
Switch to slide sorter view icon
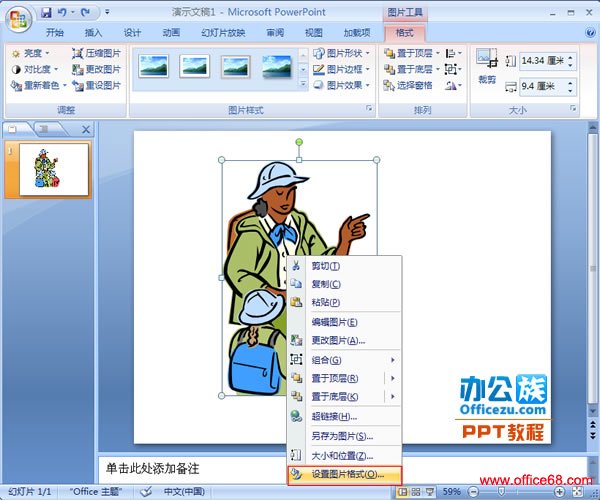416,492
